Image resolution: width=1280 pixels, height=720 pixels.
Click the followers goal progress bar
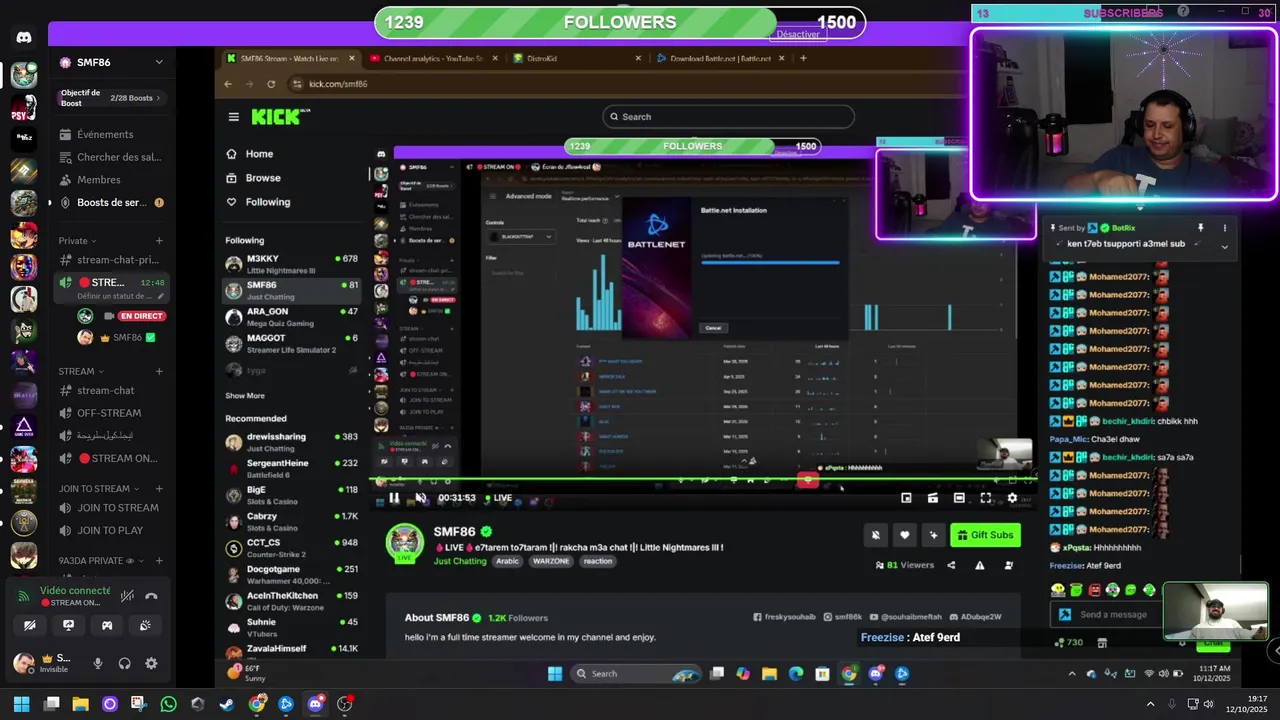tap(620, 22)
